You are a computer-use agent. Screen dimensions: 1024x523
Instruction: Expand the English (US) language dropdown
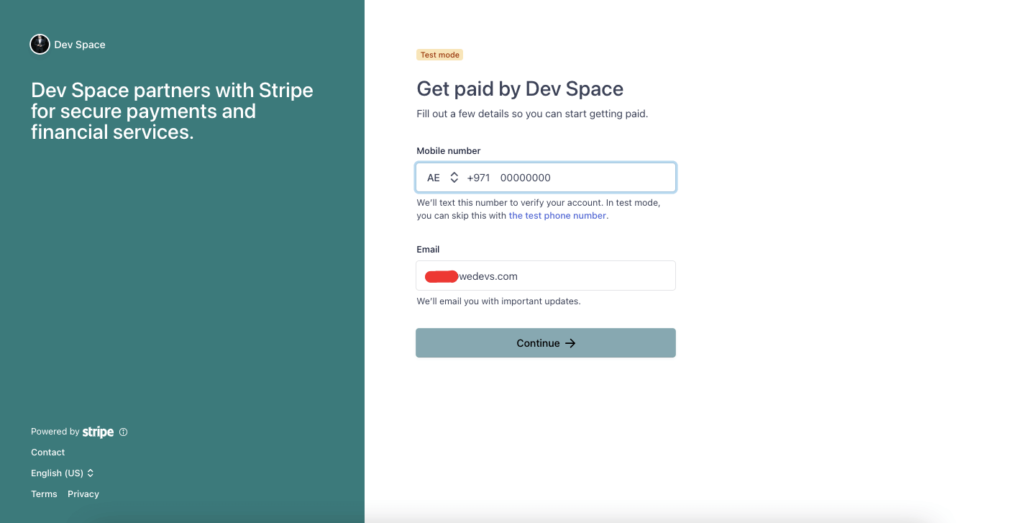point(62,473)
